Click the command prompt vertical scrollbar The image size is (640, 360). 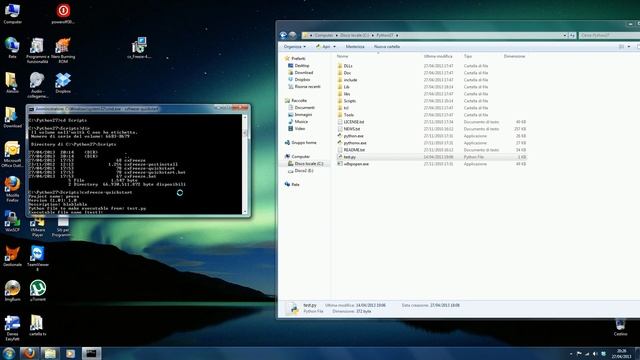tap(245, 164)
